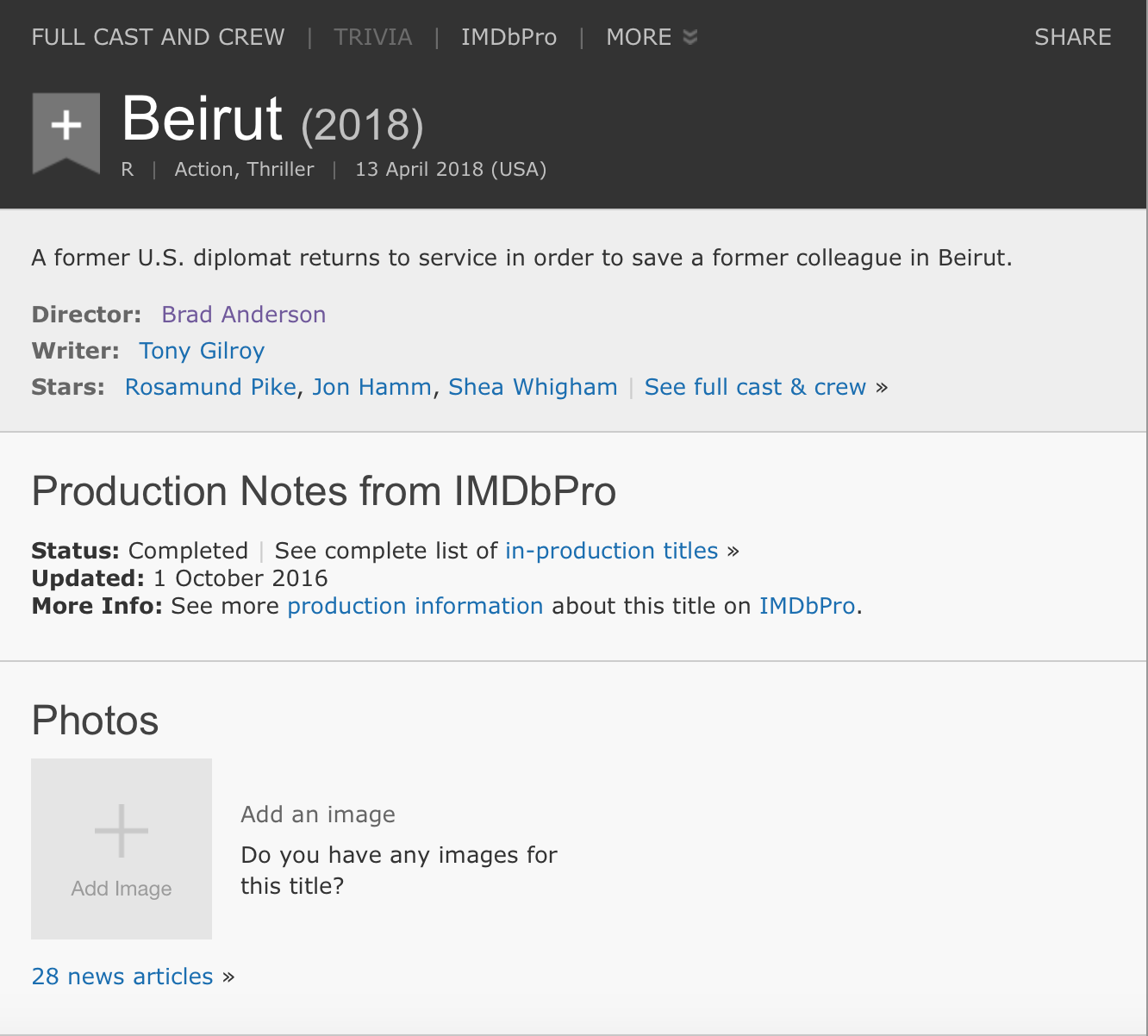View Rosamund Pike's profile

[x=210, y=387]
